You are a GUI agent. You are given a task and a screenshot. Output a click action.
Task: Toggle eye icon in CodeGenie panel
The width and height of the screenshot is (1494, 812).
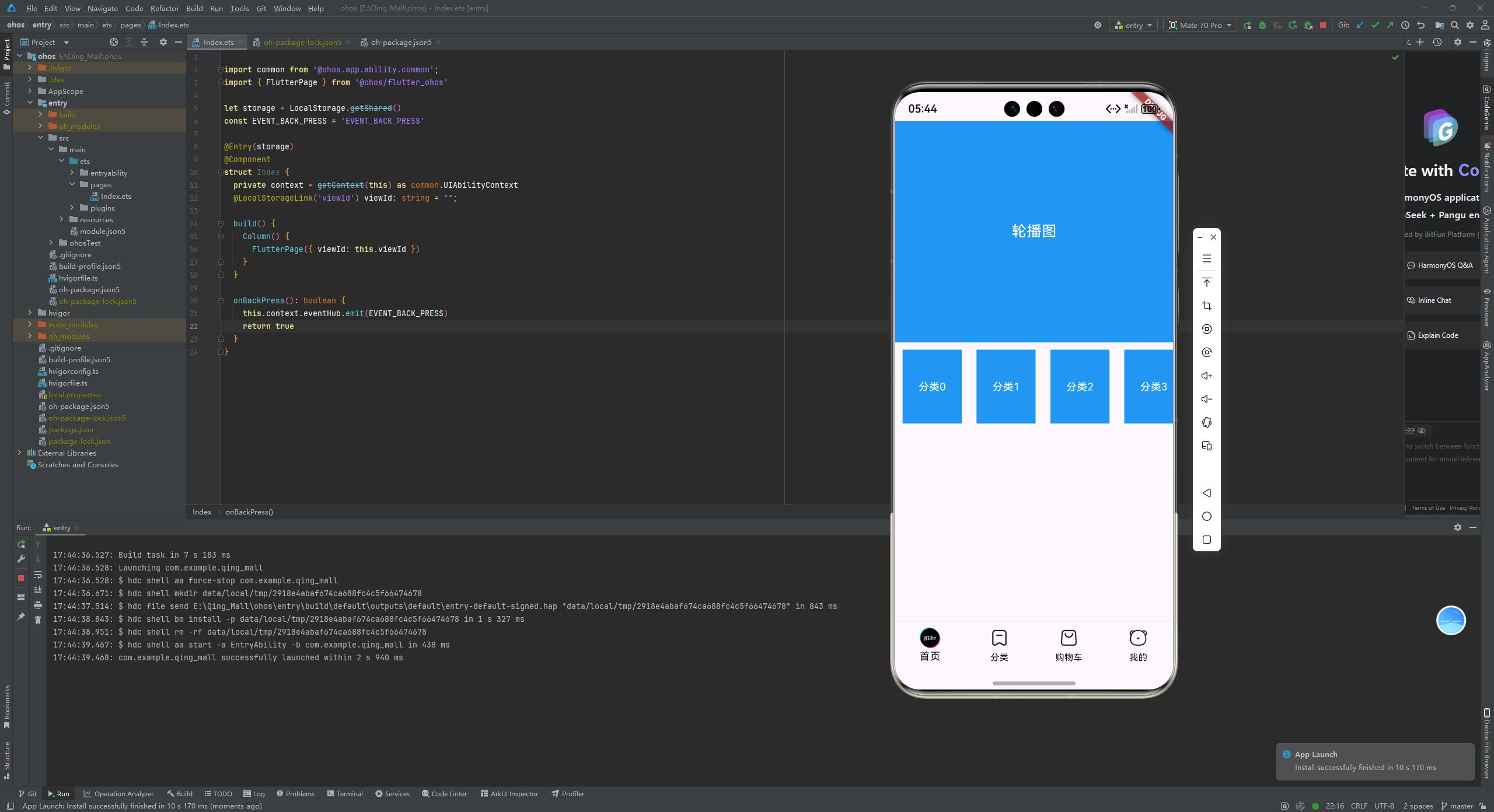[x=1422, y=430]
